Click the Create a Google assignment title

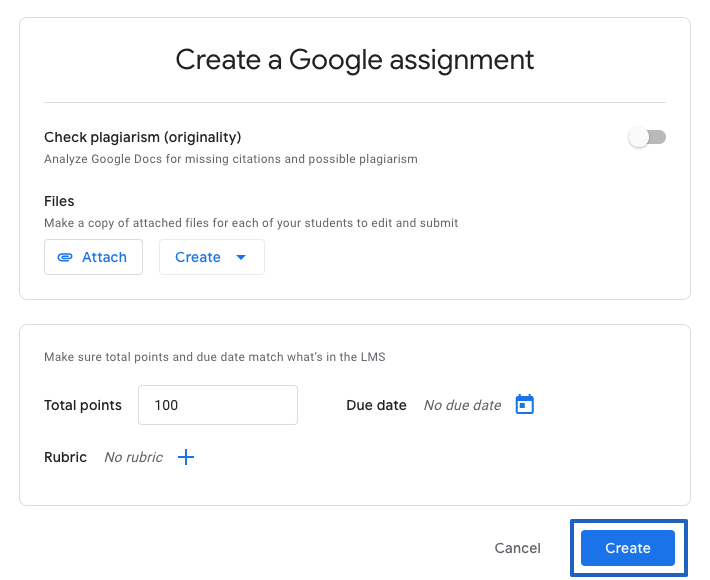[x=355, y=60]
